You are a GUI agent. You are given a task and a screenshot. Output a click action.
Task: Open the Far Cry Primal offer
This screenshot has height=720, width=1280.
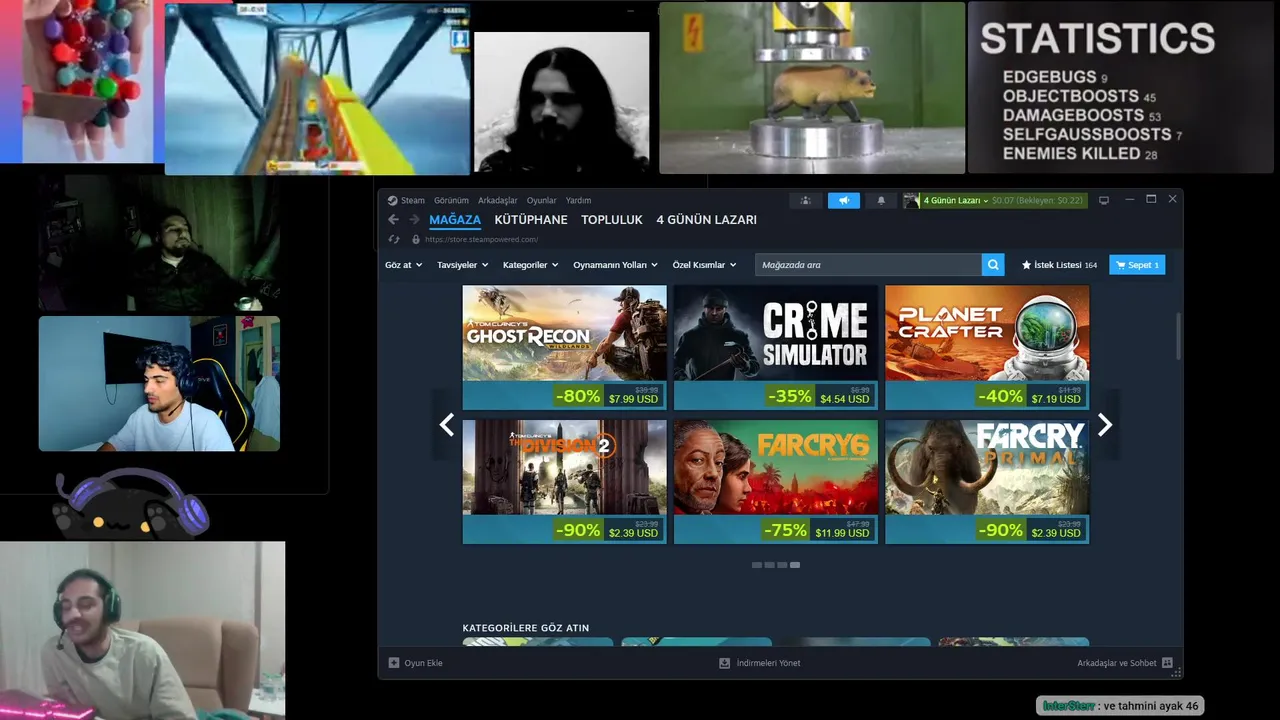click(987, 482)
